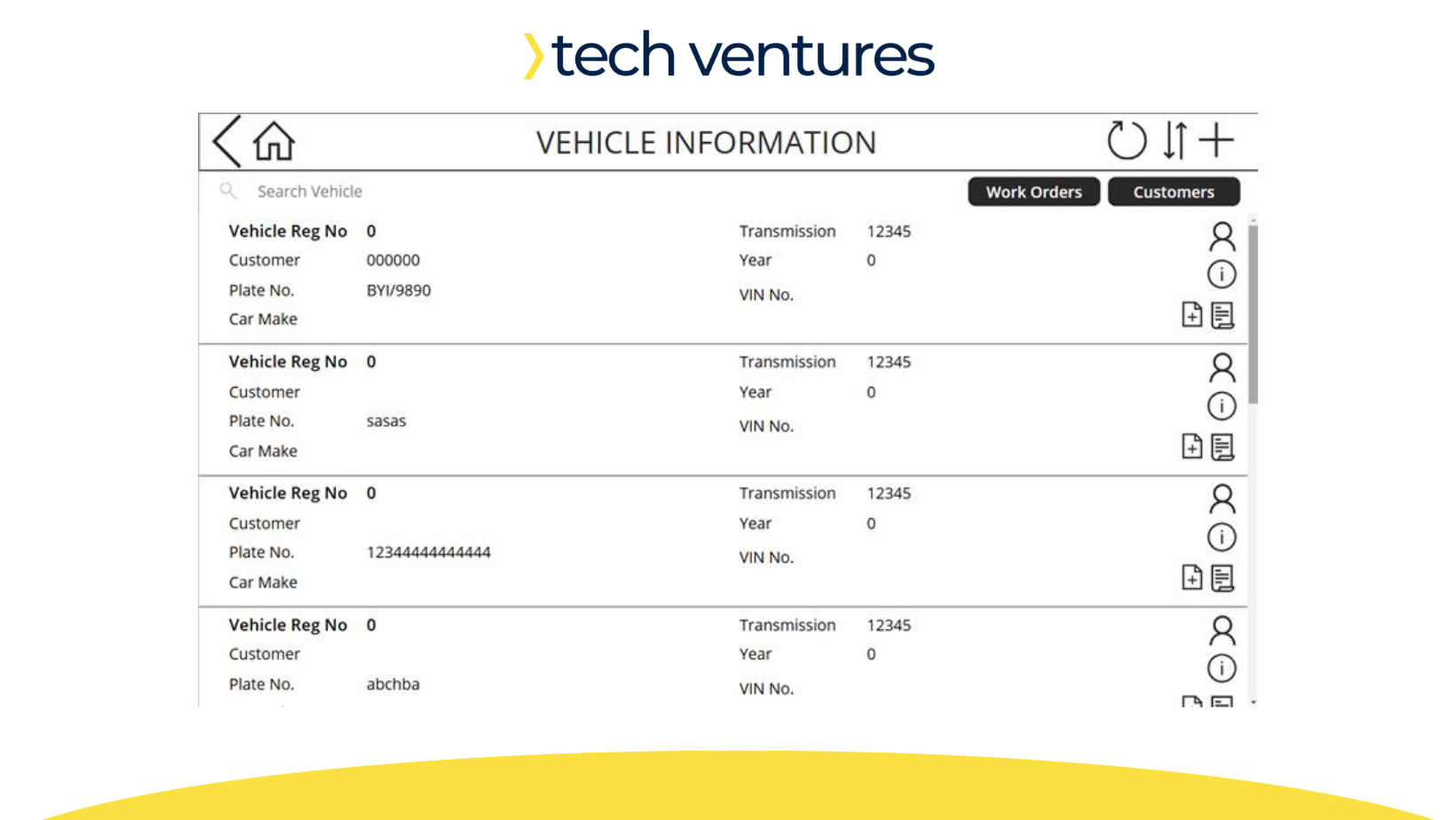The height and width of the screenshot is (820, 1456).
Task: Add a new vehicle with plus icon
Action: (1216, 140)
